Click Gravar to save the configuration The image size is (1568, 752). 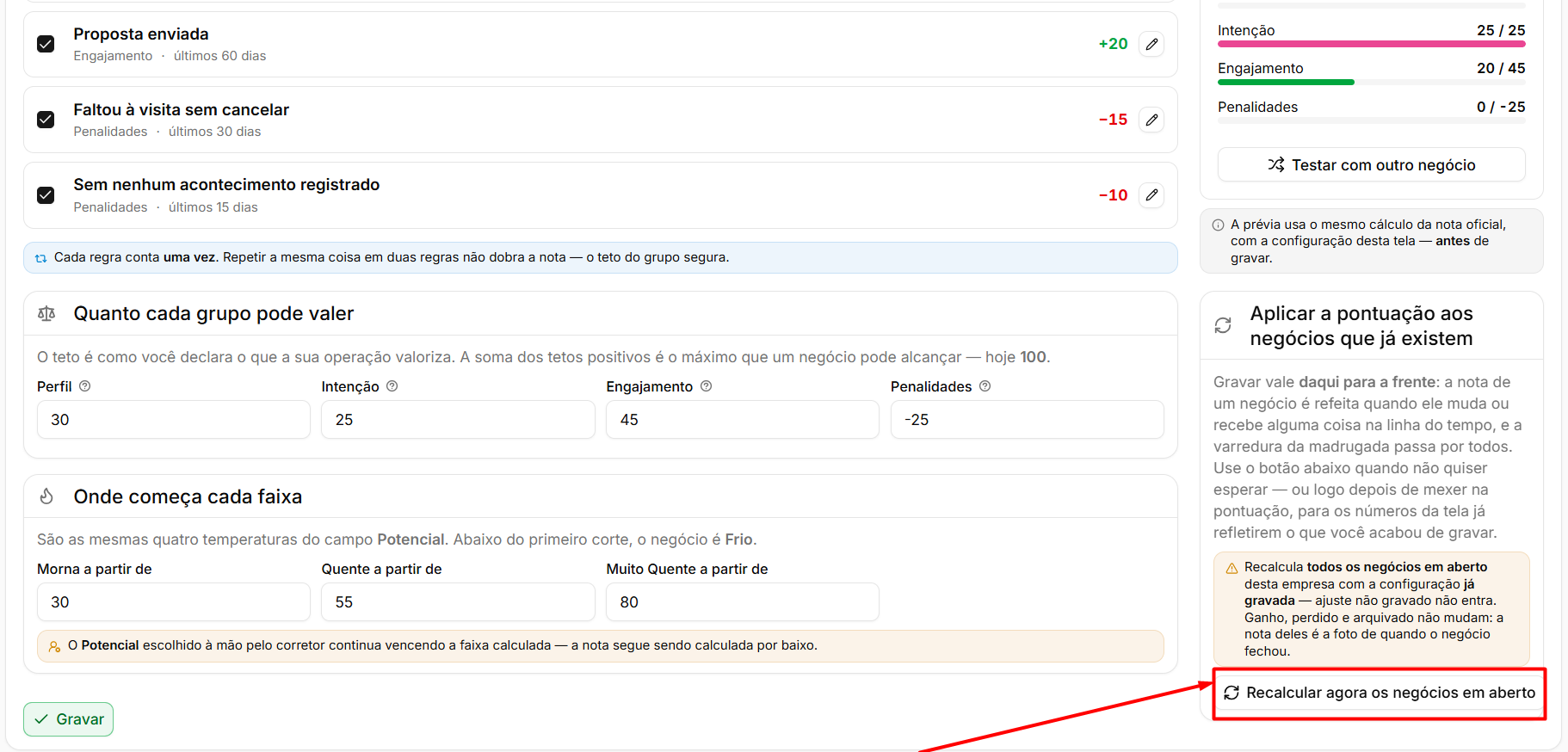[69, 719]
